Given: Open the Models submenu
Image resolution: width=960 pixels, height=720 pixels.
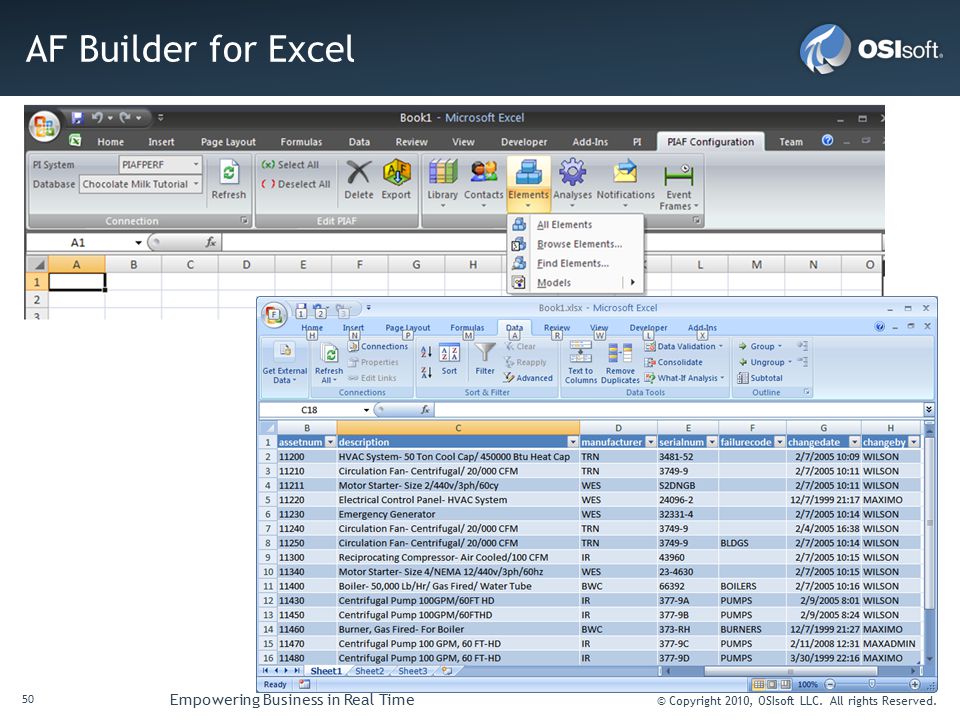Looking at the screenshot, I should tap(575, 283).
